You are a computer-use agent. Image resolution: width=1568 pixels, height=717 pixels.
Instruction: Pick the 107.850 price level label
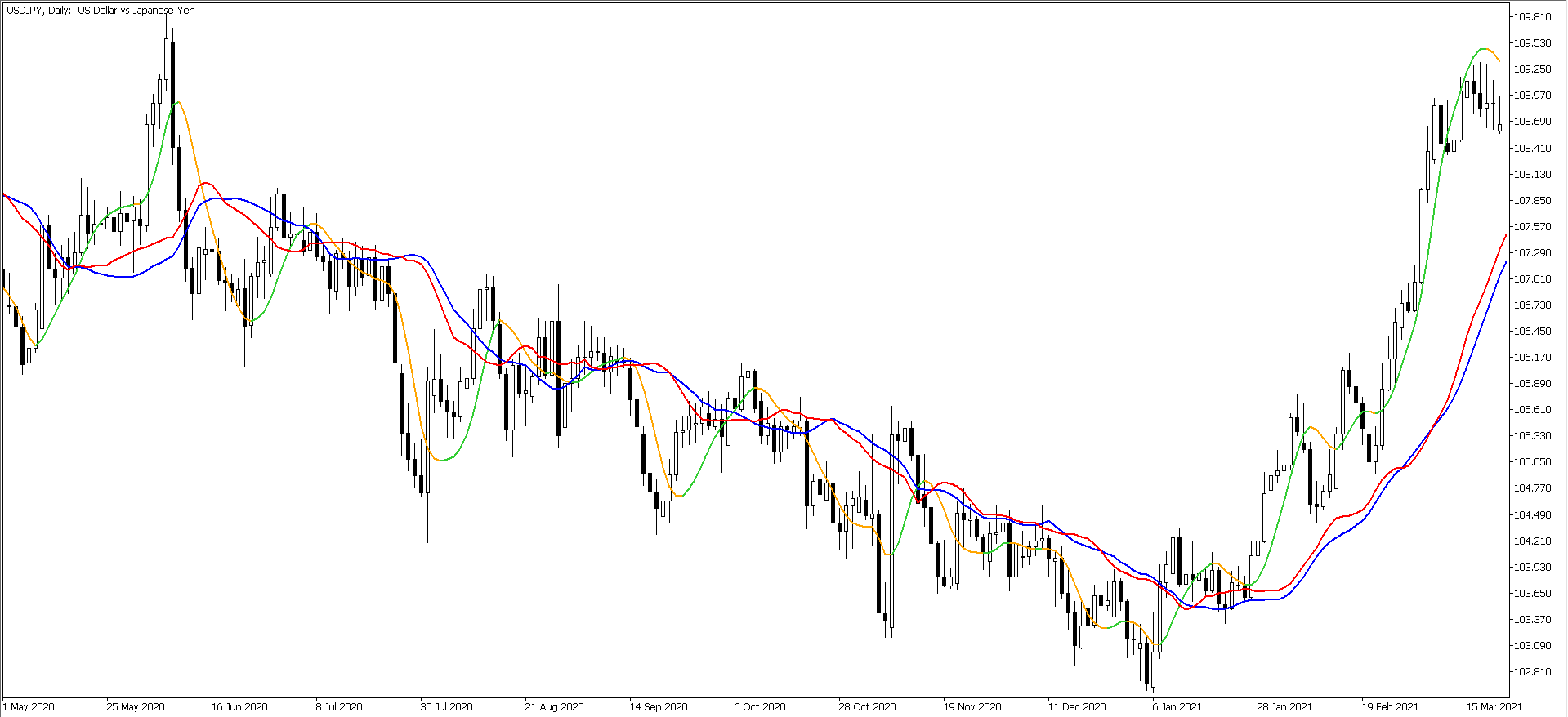[1532, 200]
